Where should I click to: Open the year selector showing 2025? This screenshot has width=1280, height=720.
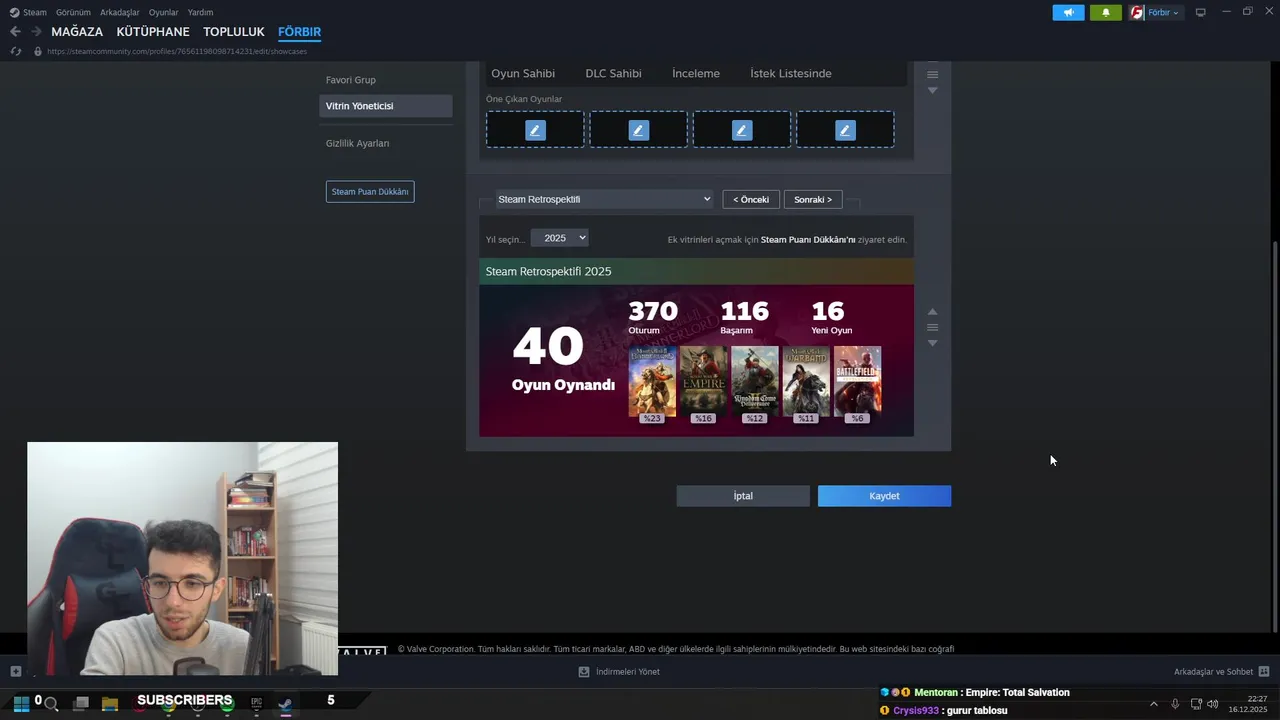(559, 238)
